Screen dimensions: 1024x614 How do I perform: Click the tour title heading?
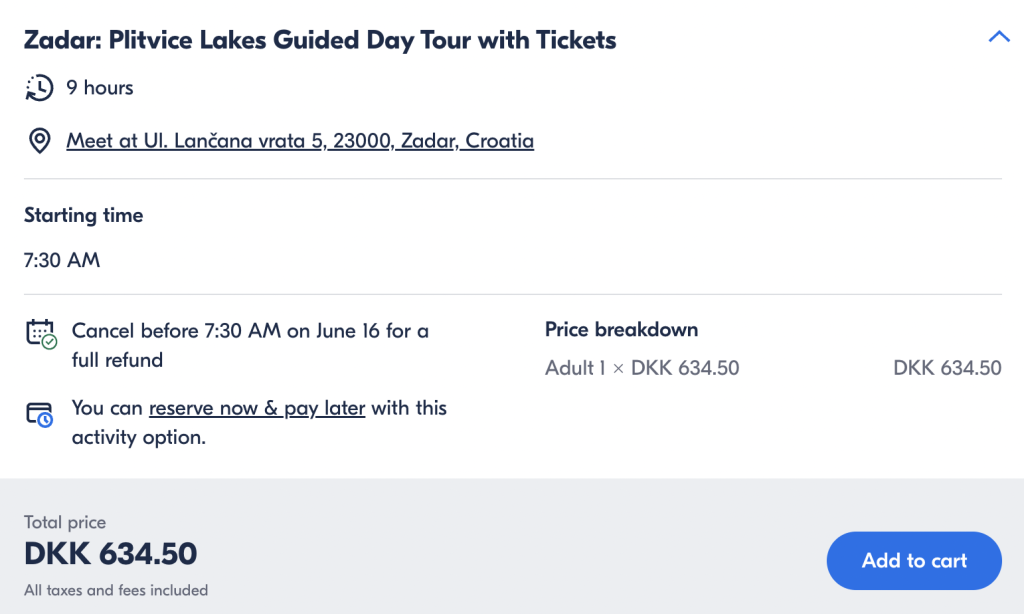tap(320, 40)
